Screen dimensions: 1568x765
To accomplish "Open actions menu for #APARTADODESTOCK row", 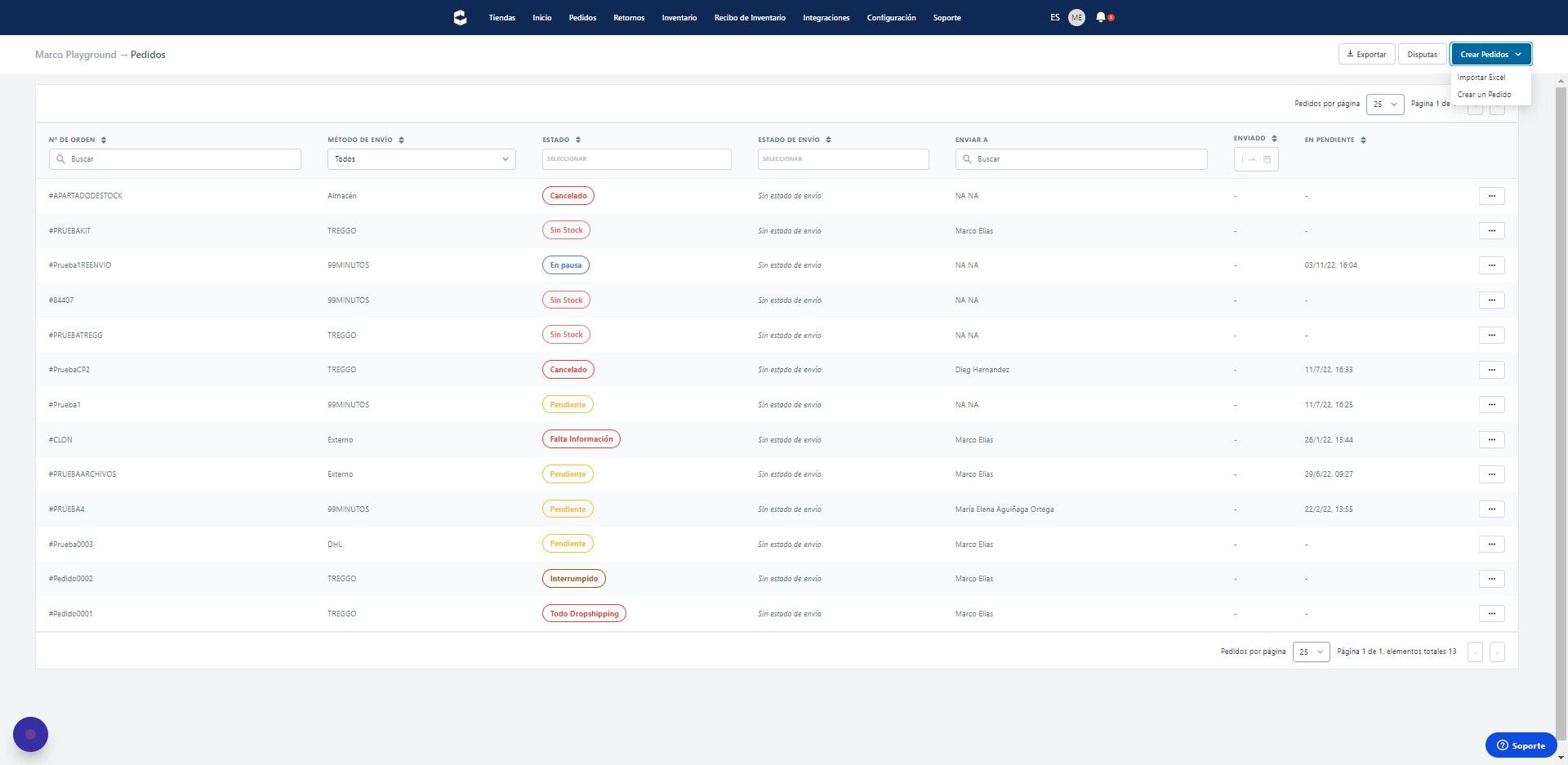I will (1491, 196).
